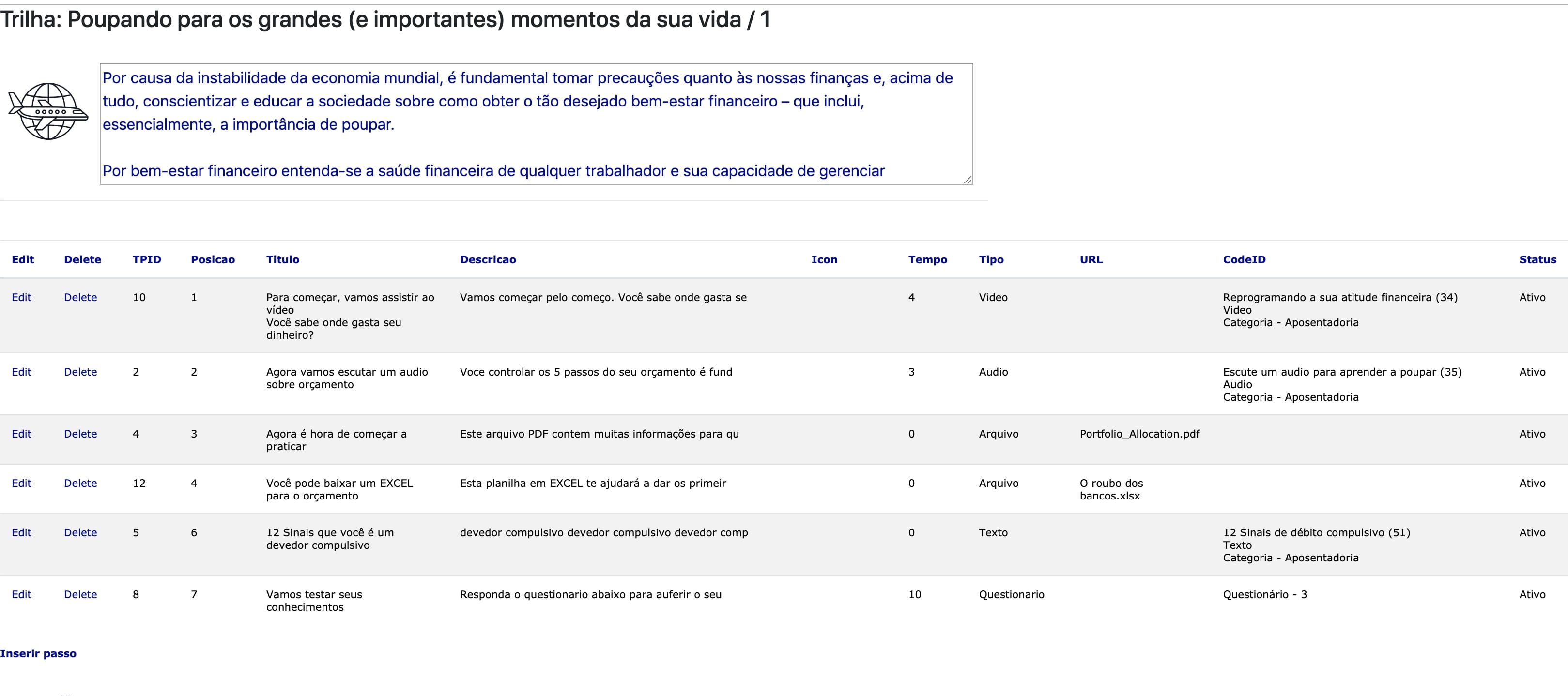Screen dimensions: 1568x696
Task: Sort by the Status column header
Action: click(1537, 260)
